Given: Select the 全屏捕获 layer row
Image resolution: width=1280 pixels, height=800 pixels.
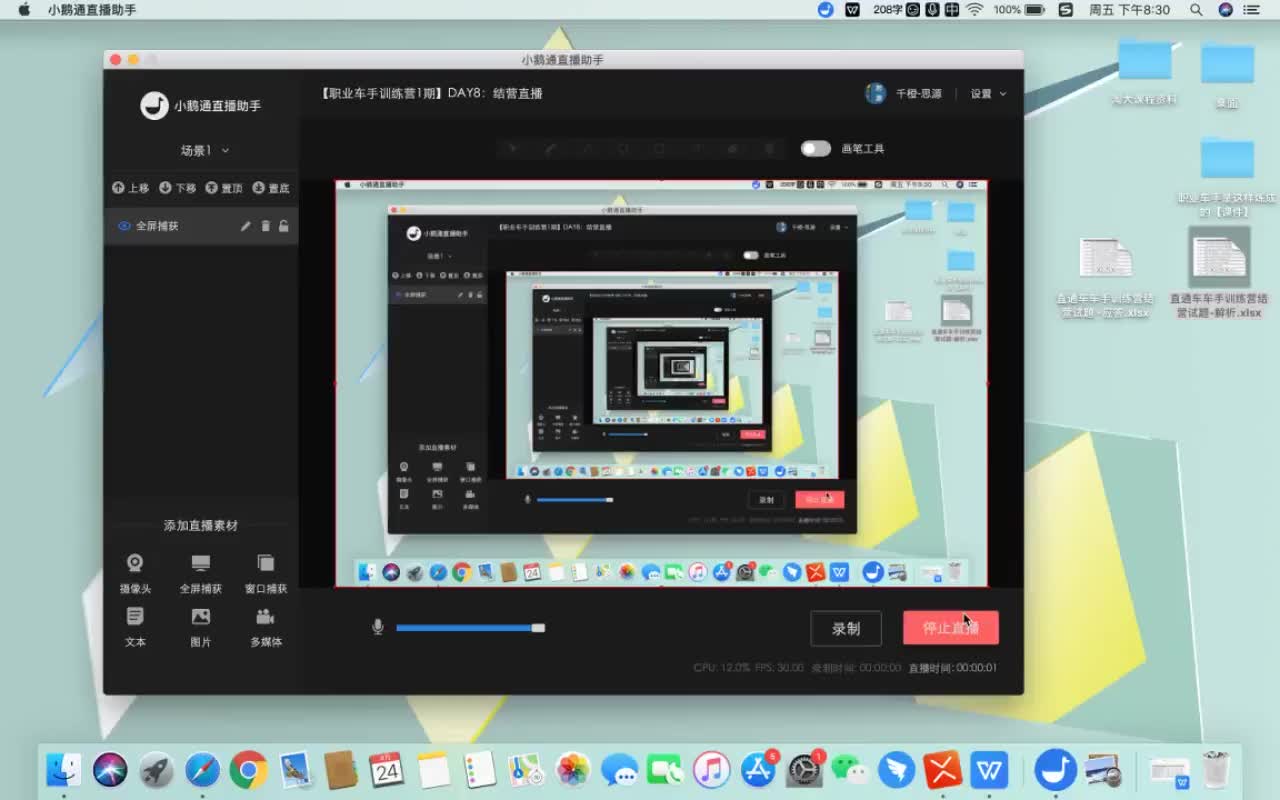Looking at the screenshot, I should [201, 226].
